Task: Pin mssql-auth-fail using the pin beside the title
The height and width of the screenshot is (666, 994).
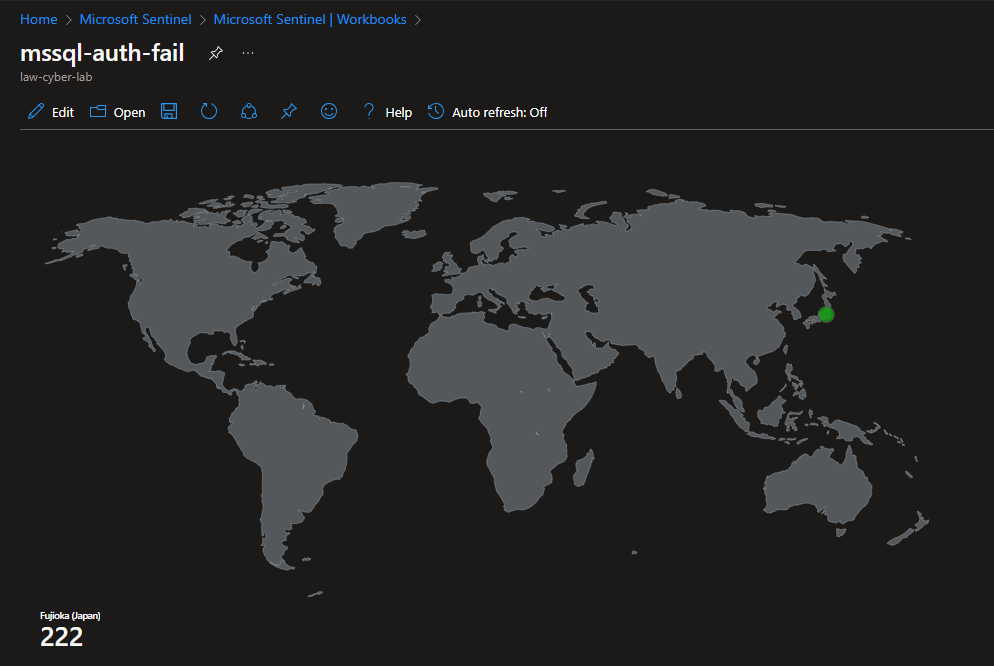Action: (215, 53)
